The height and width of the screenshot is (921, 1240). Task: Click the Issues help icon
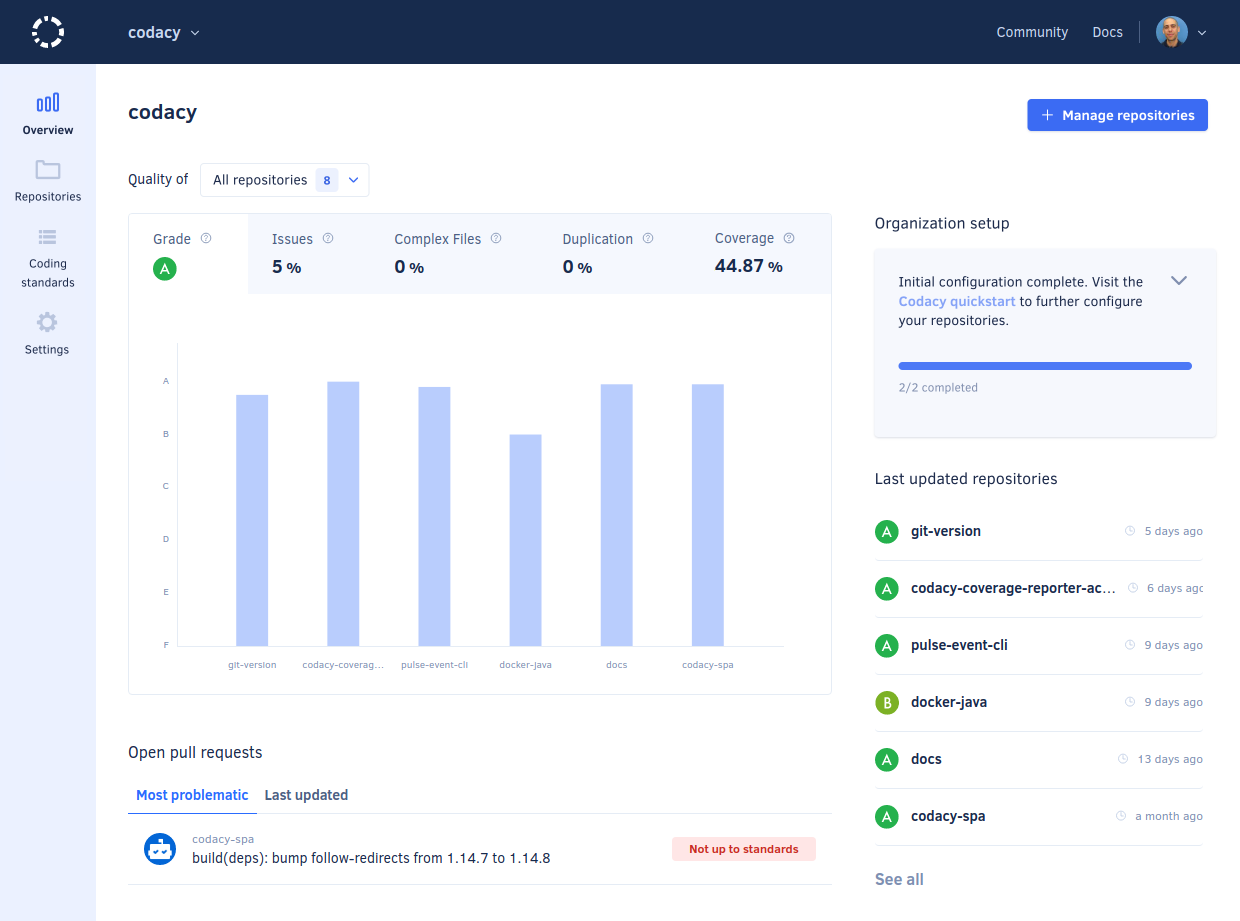328,238
